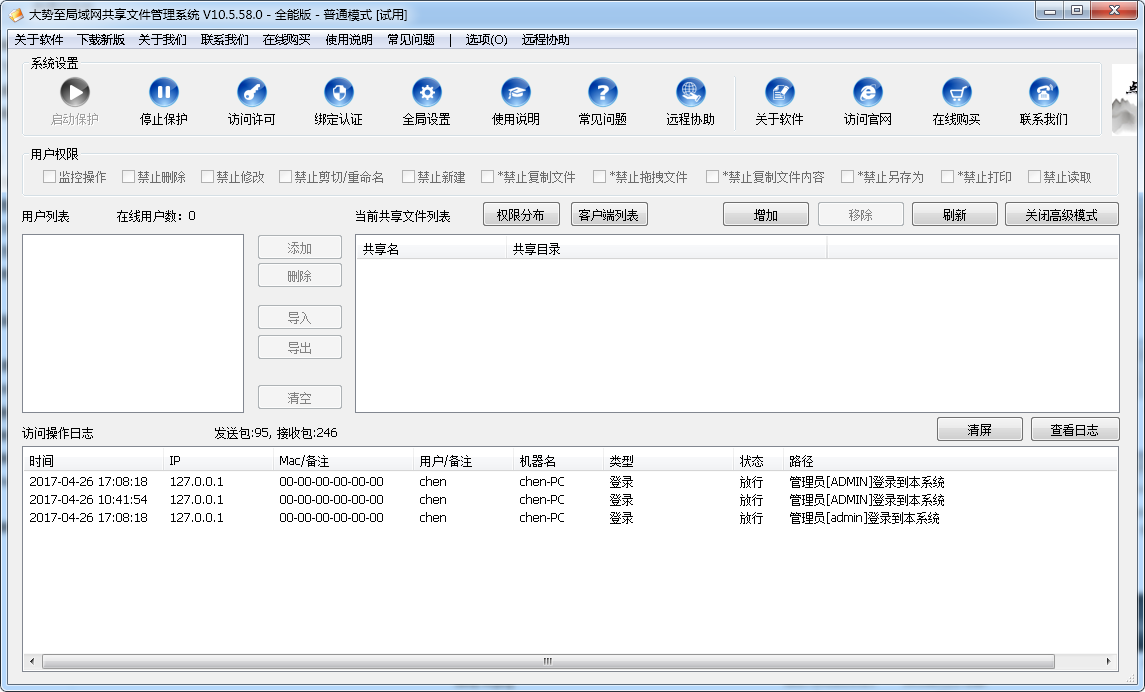Click the 绑定认证 shield icon
This screenshot has height=692, width=1145.
(x=339, y=93)
